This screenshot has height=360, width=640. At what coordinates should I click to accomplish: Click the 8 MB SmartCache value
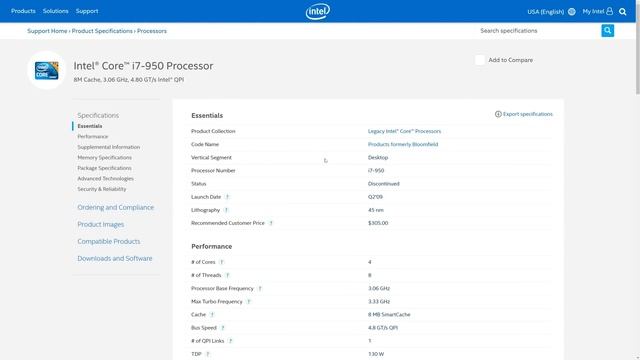389,315
